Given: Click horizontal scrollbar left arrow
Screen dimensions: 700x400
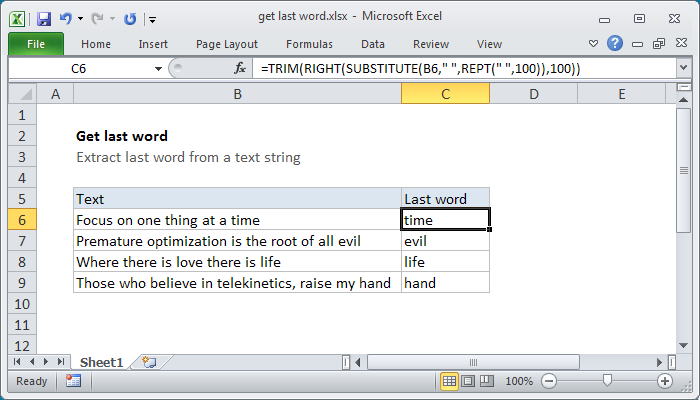Looking at the screenshot, I should pos(358,362).
